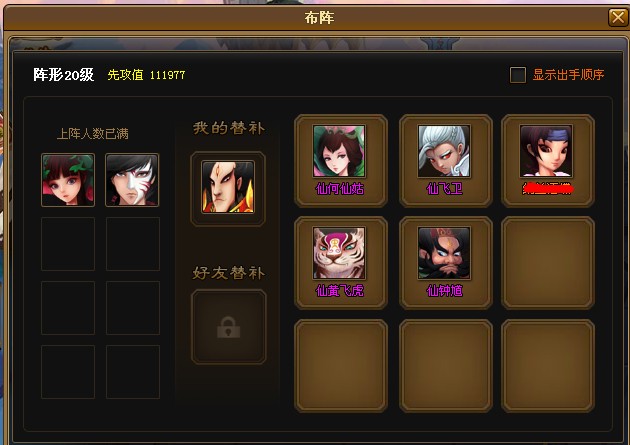Select the 仙飞卫 white-haired character portrait
630x445 pixels.
[444, 151]
